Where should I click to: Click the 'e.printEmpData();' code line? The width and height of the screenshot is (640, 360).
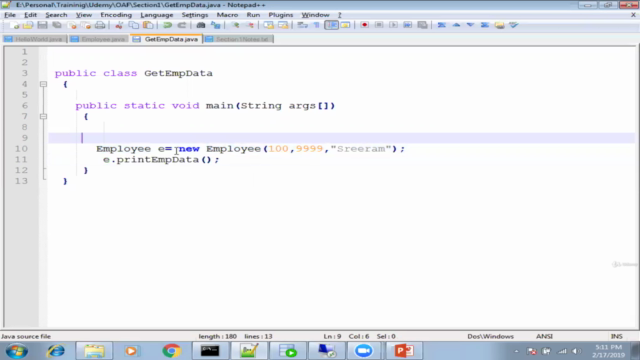click(161, 160)
